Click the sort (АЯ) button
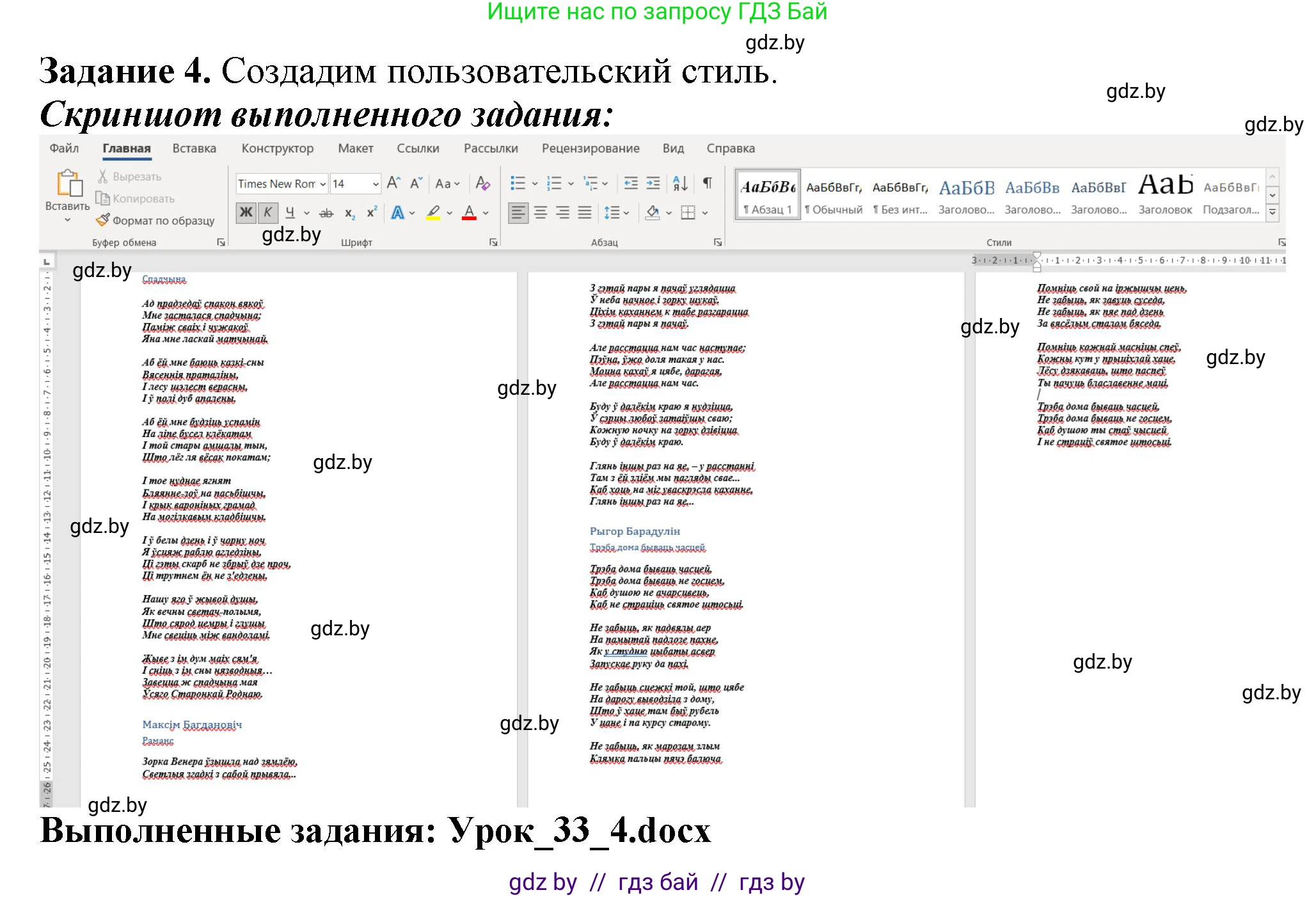The width and height of the screenshot is (1316, 897). click(x=679, y=183)
